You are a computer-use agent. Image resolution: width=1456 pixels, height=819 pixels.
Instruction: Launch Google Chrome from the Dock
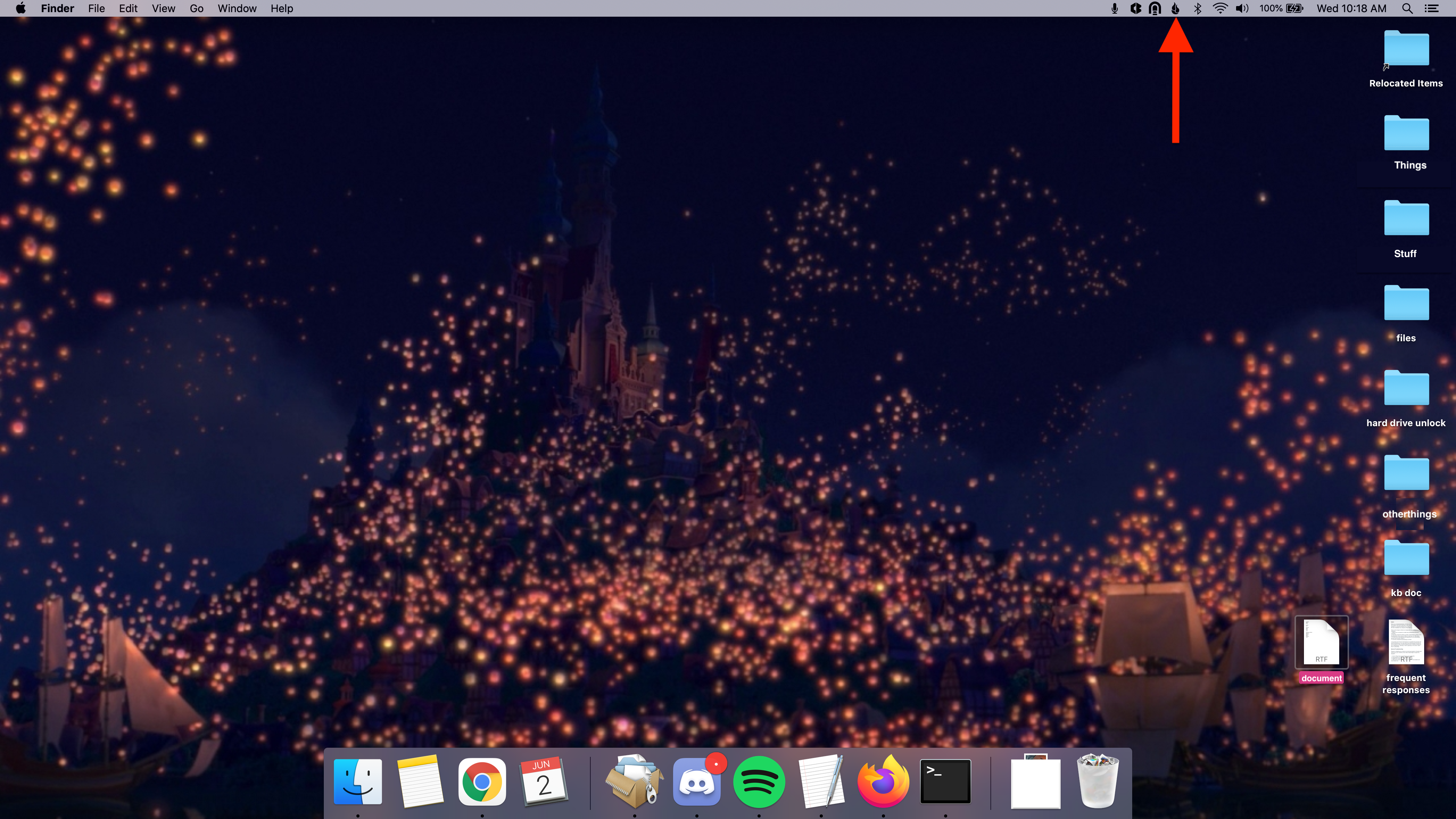click(x=482, y=782)
